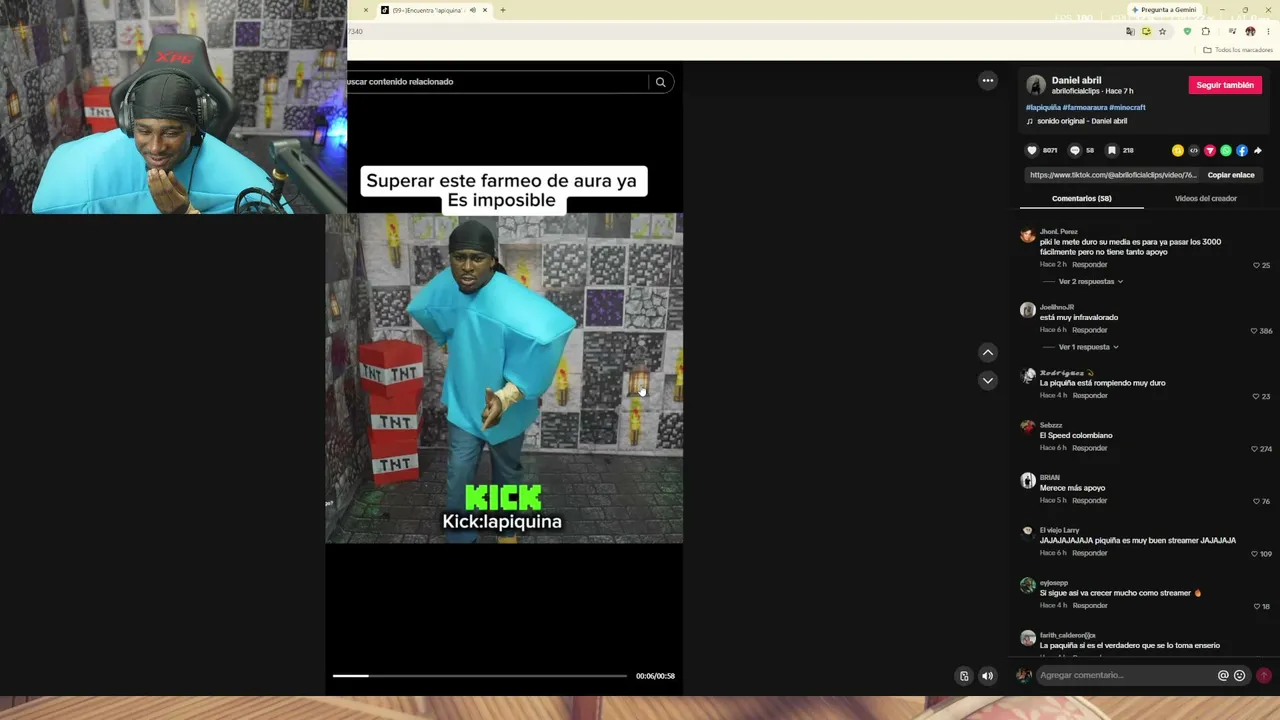This screenshot has width=1280, height=720.
Task: Open comments via speech bubble icon
Action: [1075, 150]
